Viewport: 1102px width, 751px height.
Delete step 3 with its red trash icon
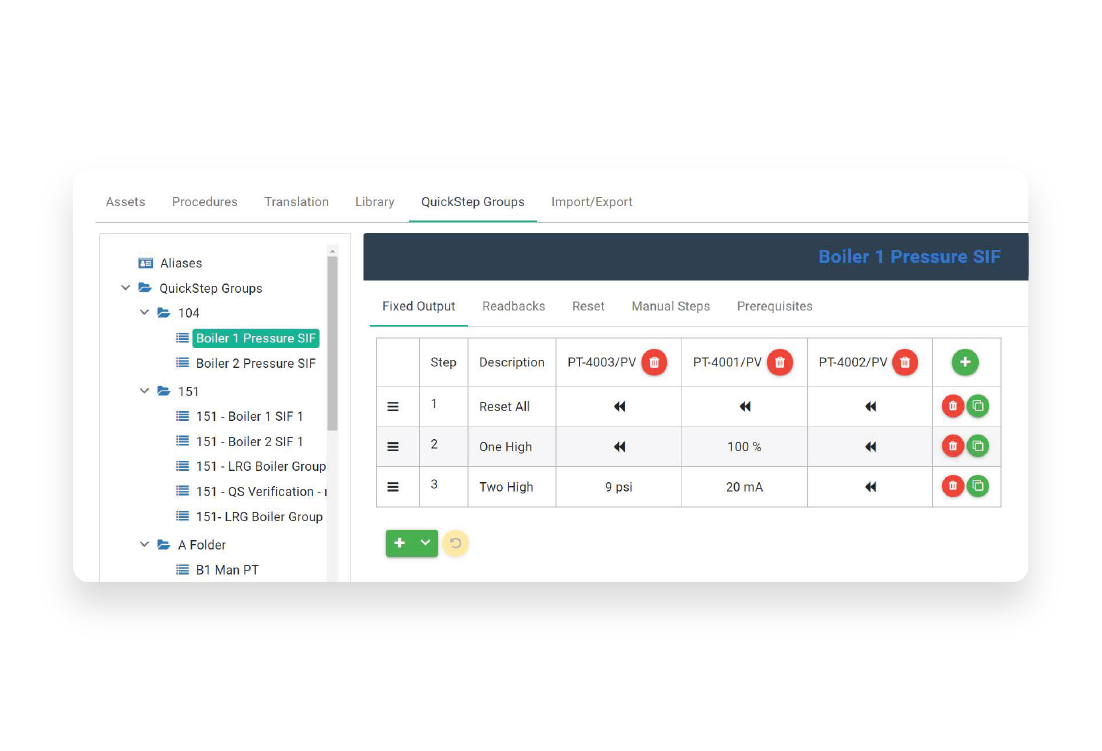[x=952, y=486]
